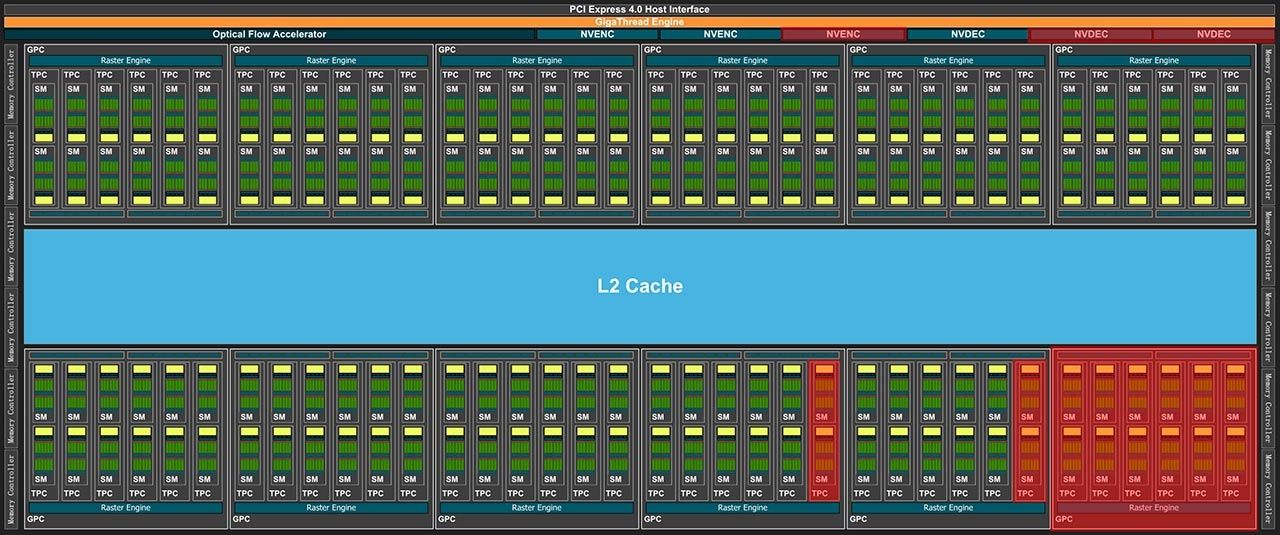Click the GPC label of the red bottom-right cluster
Screen dimensions: 1280x535
[1064, 519]
